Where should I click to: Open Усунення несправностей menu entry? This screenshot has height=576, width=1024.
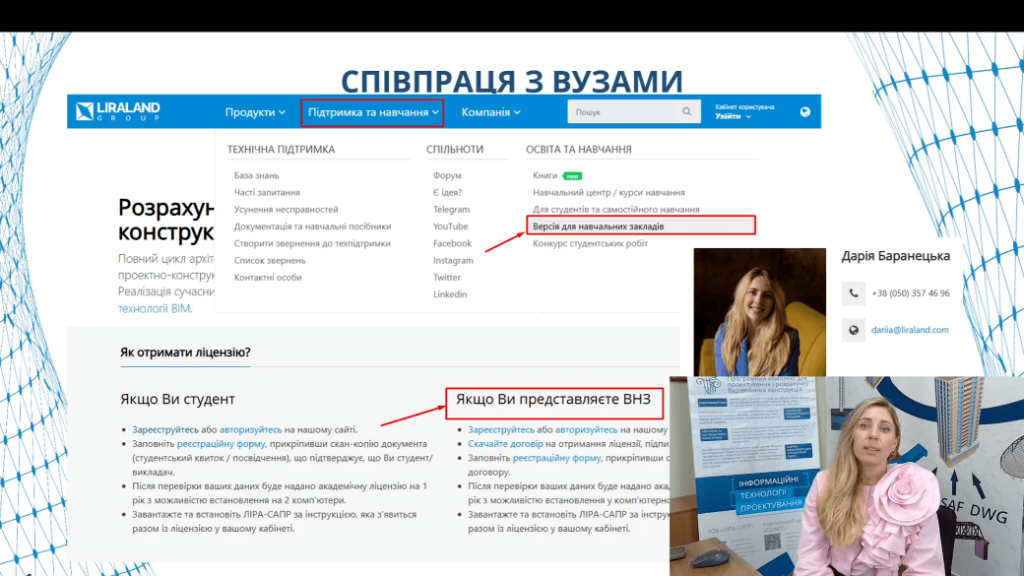pyautogui.click(x=286, y=210)
